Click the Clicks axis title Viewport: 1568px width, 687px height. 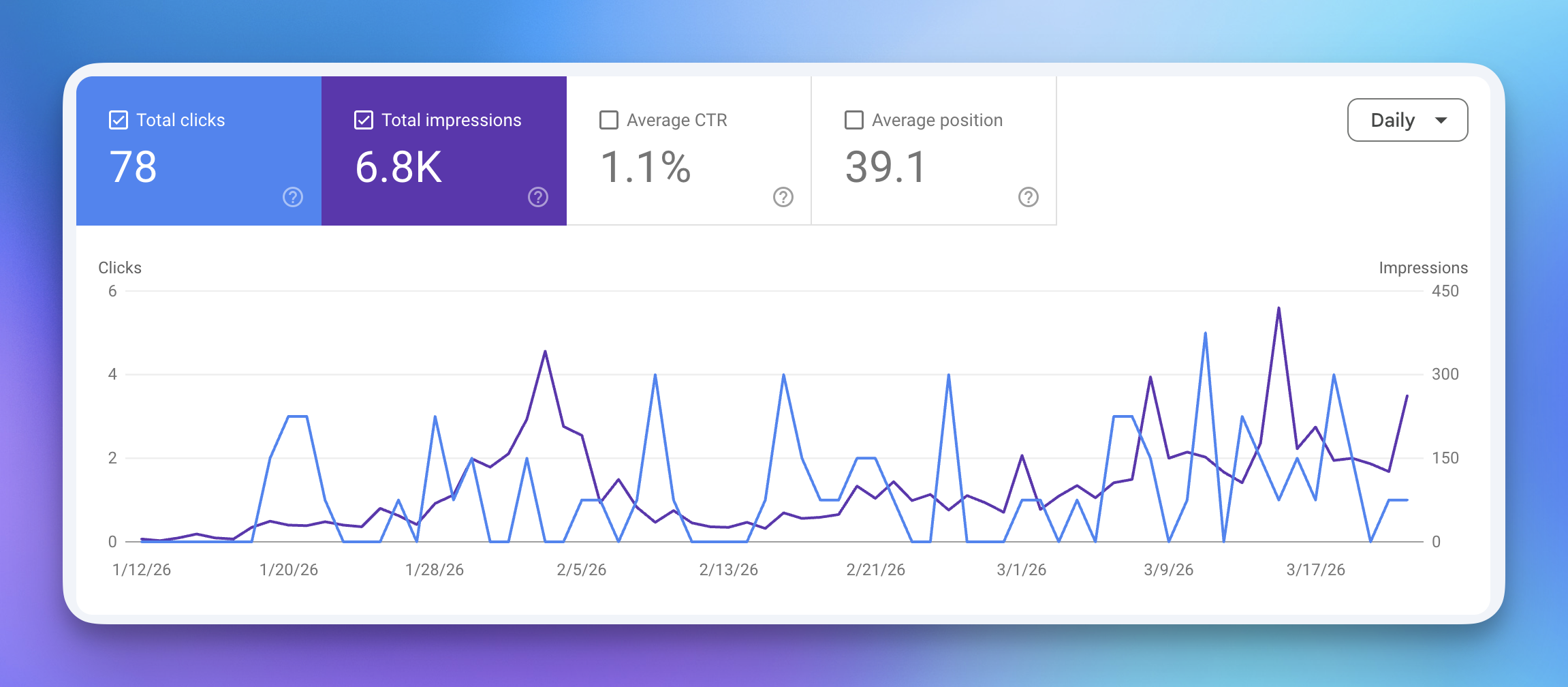click(120, 268)
